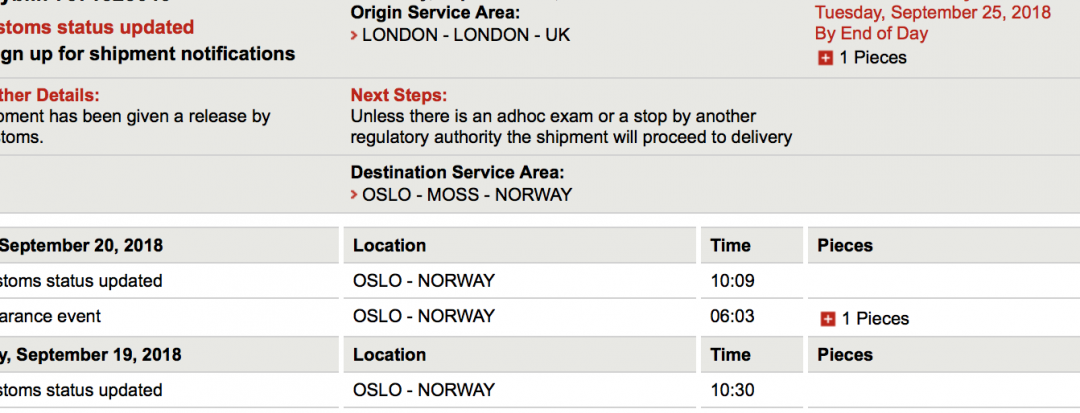Click the 'Origin Service Area:' label
Screen dimensions: 1080x413
pos(435,13)
